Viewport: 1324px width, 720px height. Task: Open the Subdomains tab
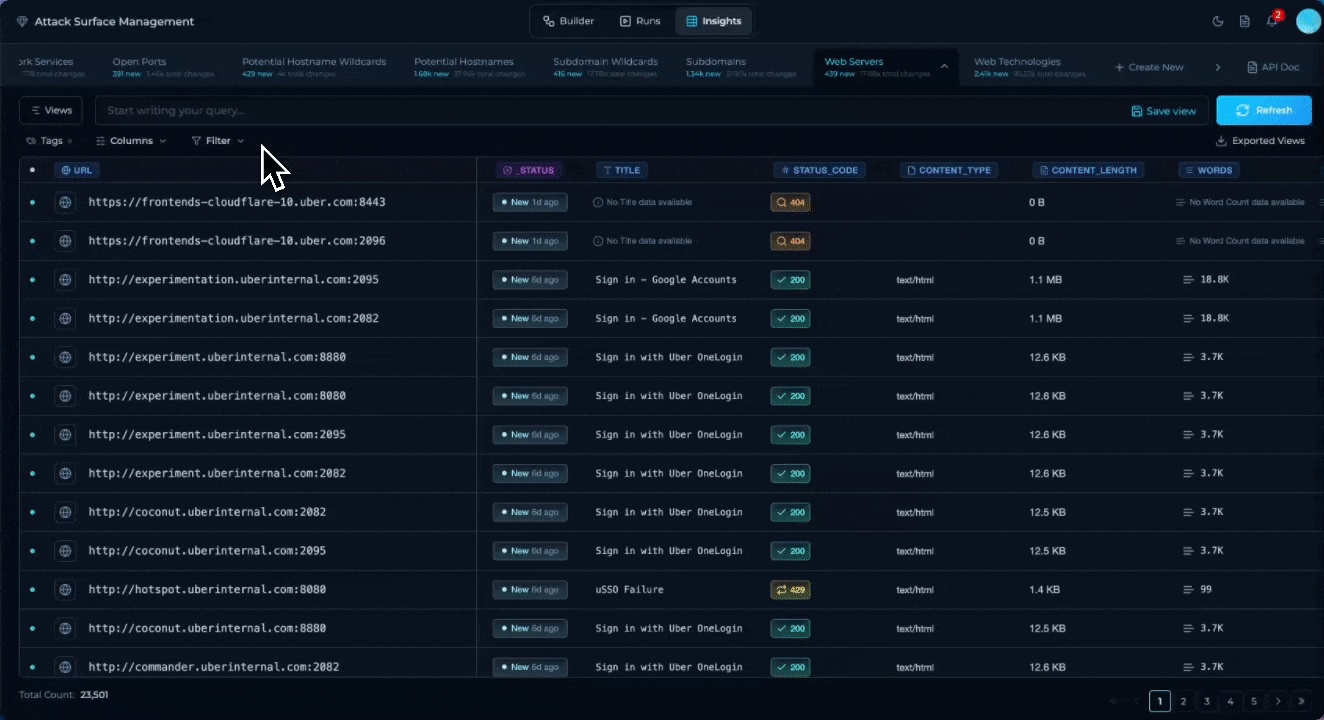(742, 67)
